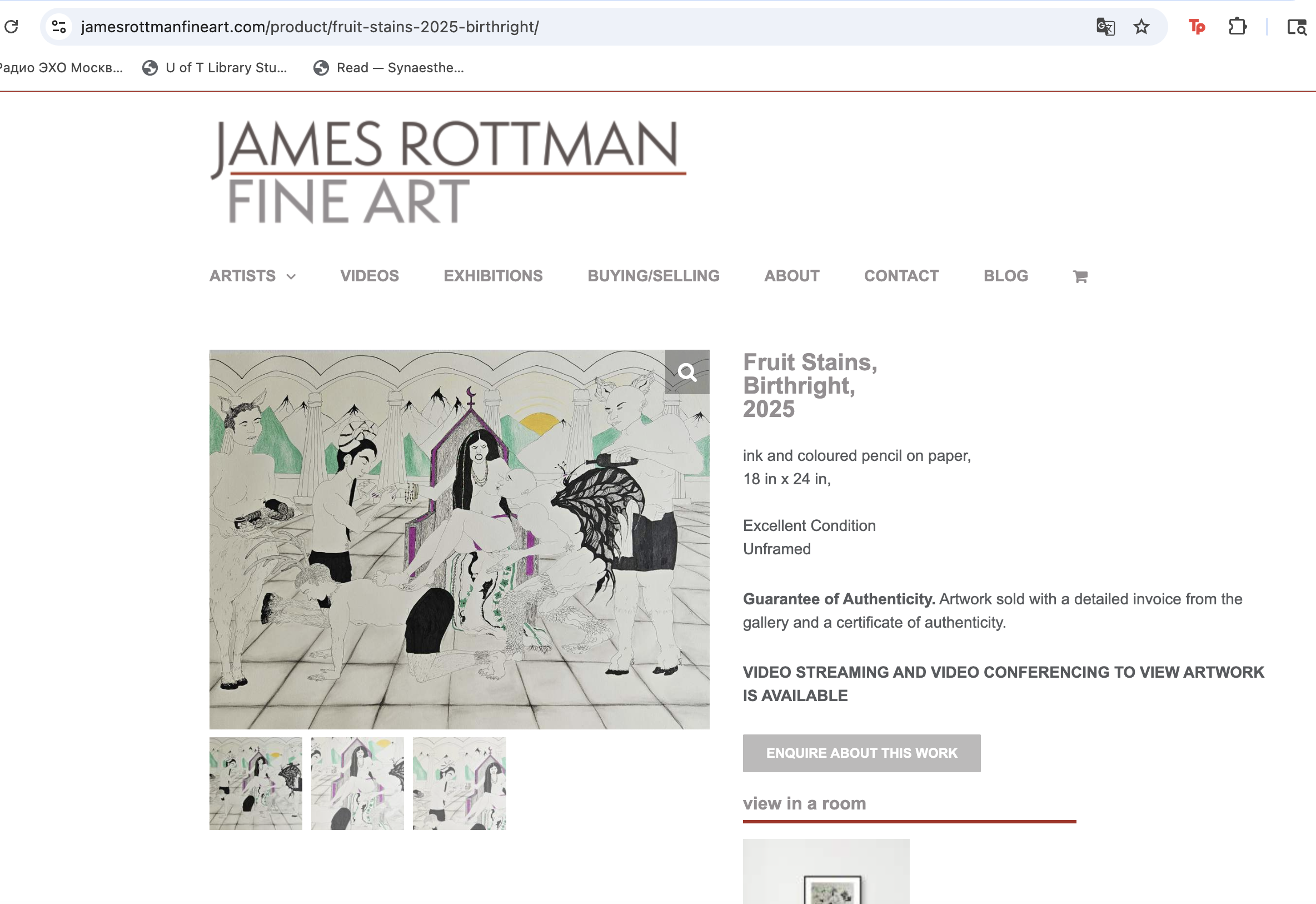Viewport: 1316px width, 904px height.
Task: Open the U of T Library bookmark
Action: coord(215,68)
